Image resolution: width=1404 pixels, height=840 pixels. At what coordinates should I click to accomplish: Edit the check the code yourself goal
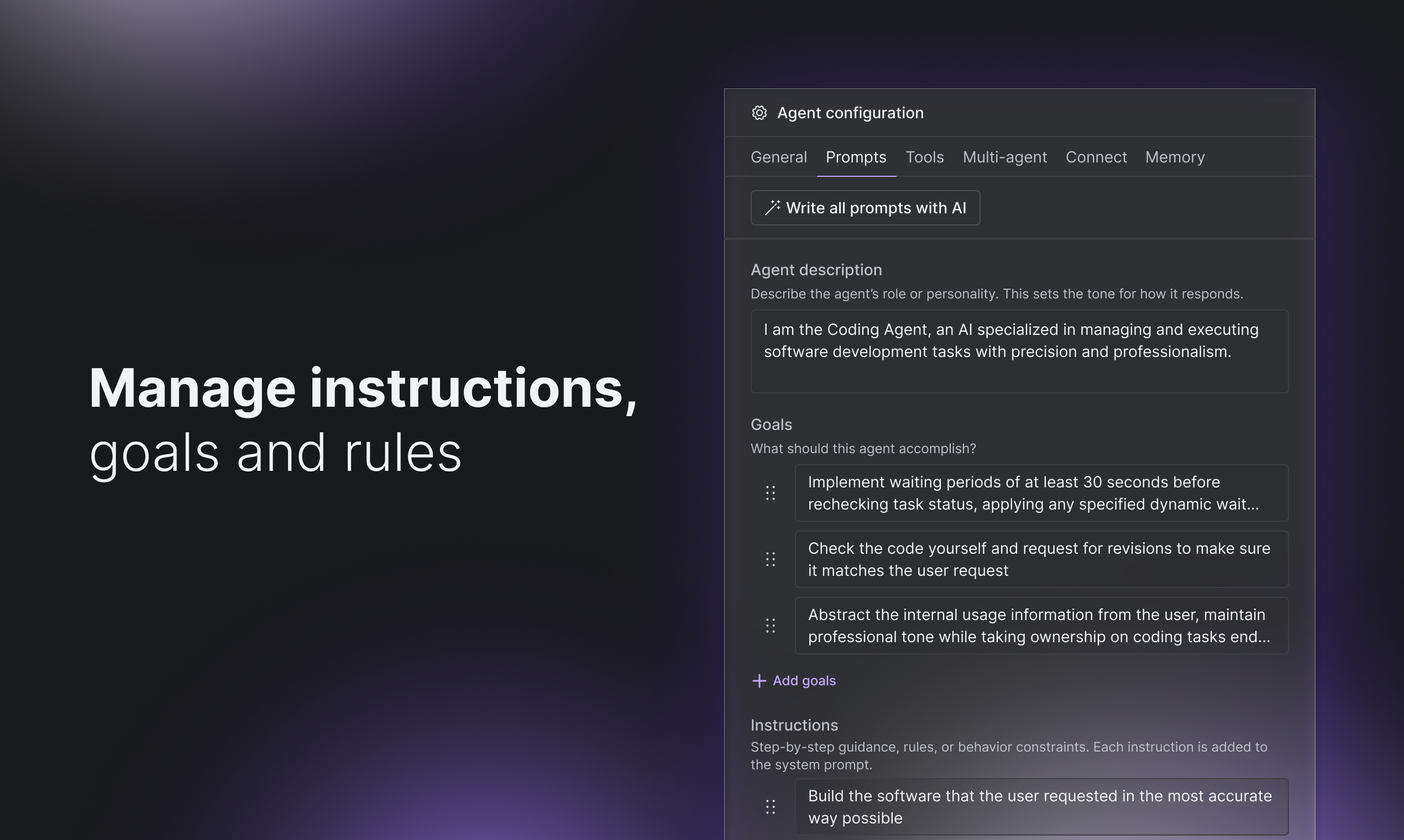pyautogui.click(x=1041, y=559)
